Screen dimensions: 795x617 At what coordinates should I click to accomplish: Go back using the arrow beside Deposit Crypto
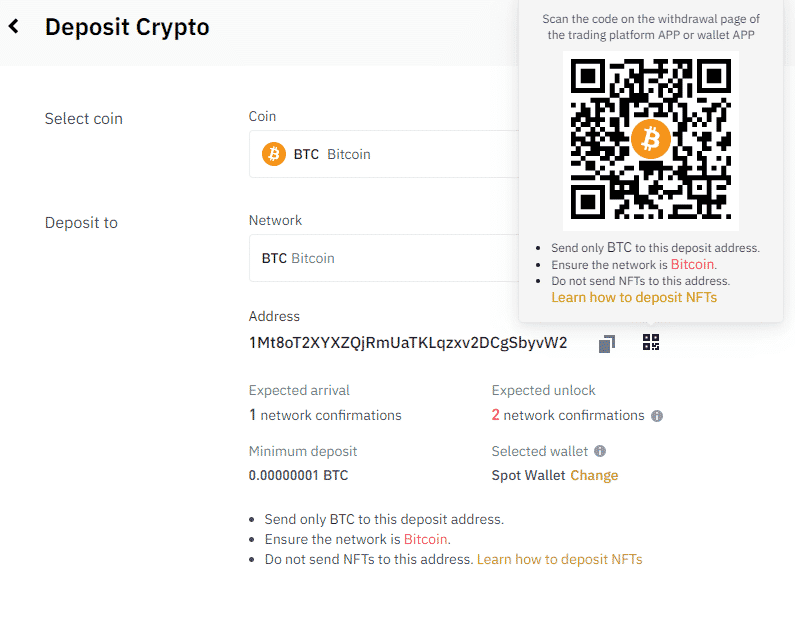click(x=14, y=27)
